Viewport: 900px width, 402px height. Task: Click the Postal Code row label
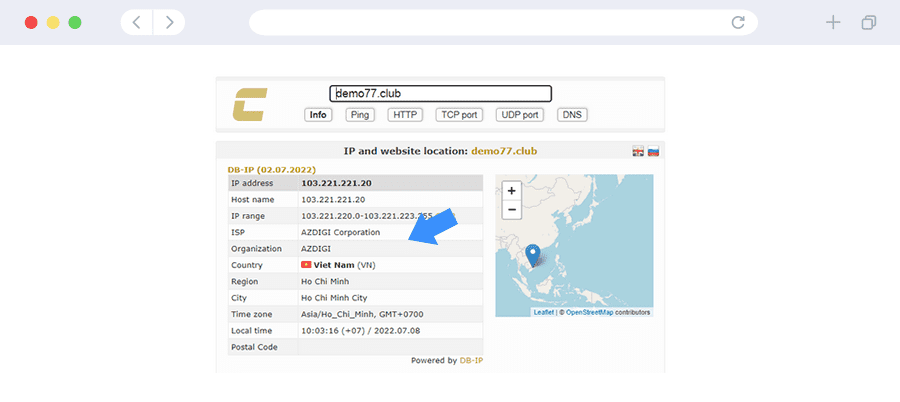click(254, 347)
